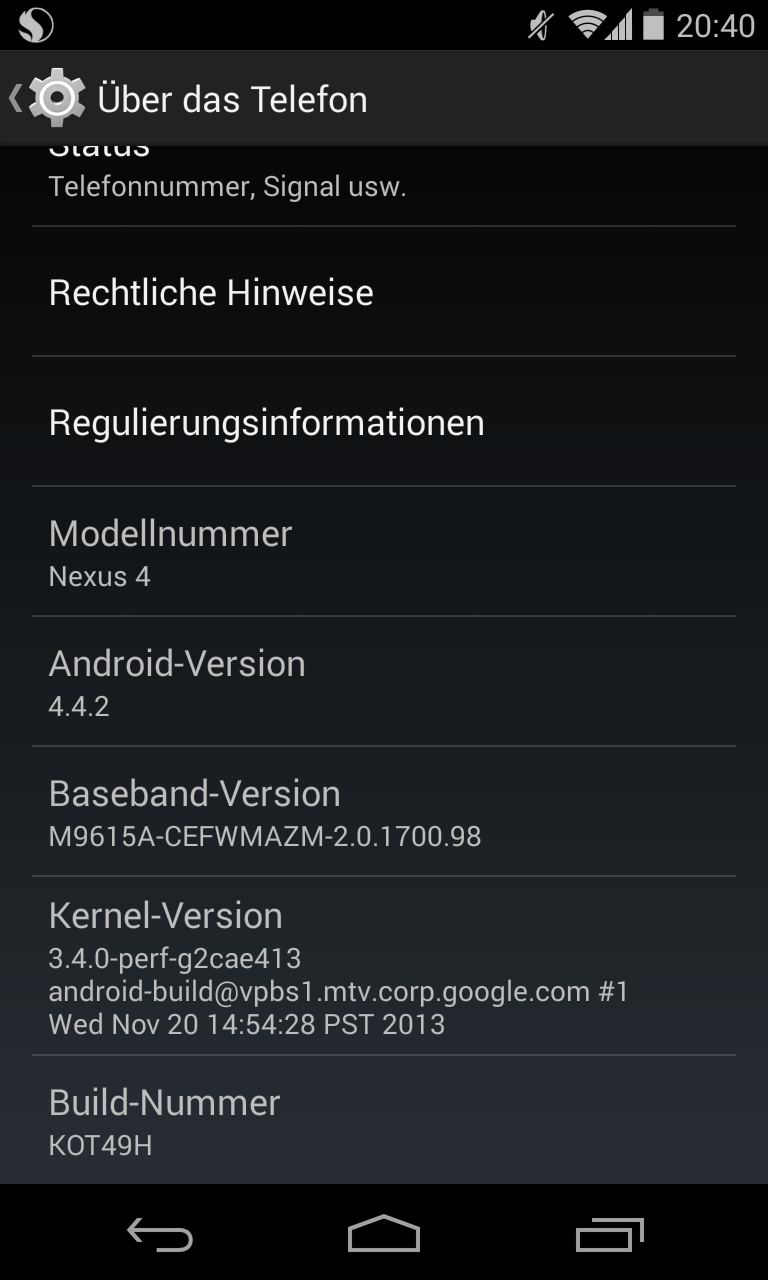
Task: Tap the battery status icon
Action: coord(653,24)
